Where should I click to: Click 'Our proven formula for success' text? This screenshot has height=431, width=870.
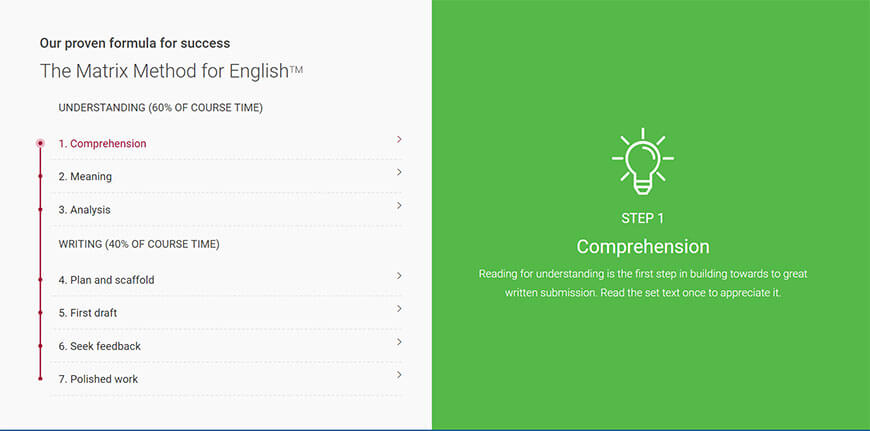pos(135,43)
